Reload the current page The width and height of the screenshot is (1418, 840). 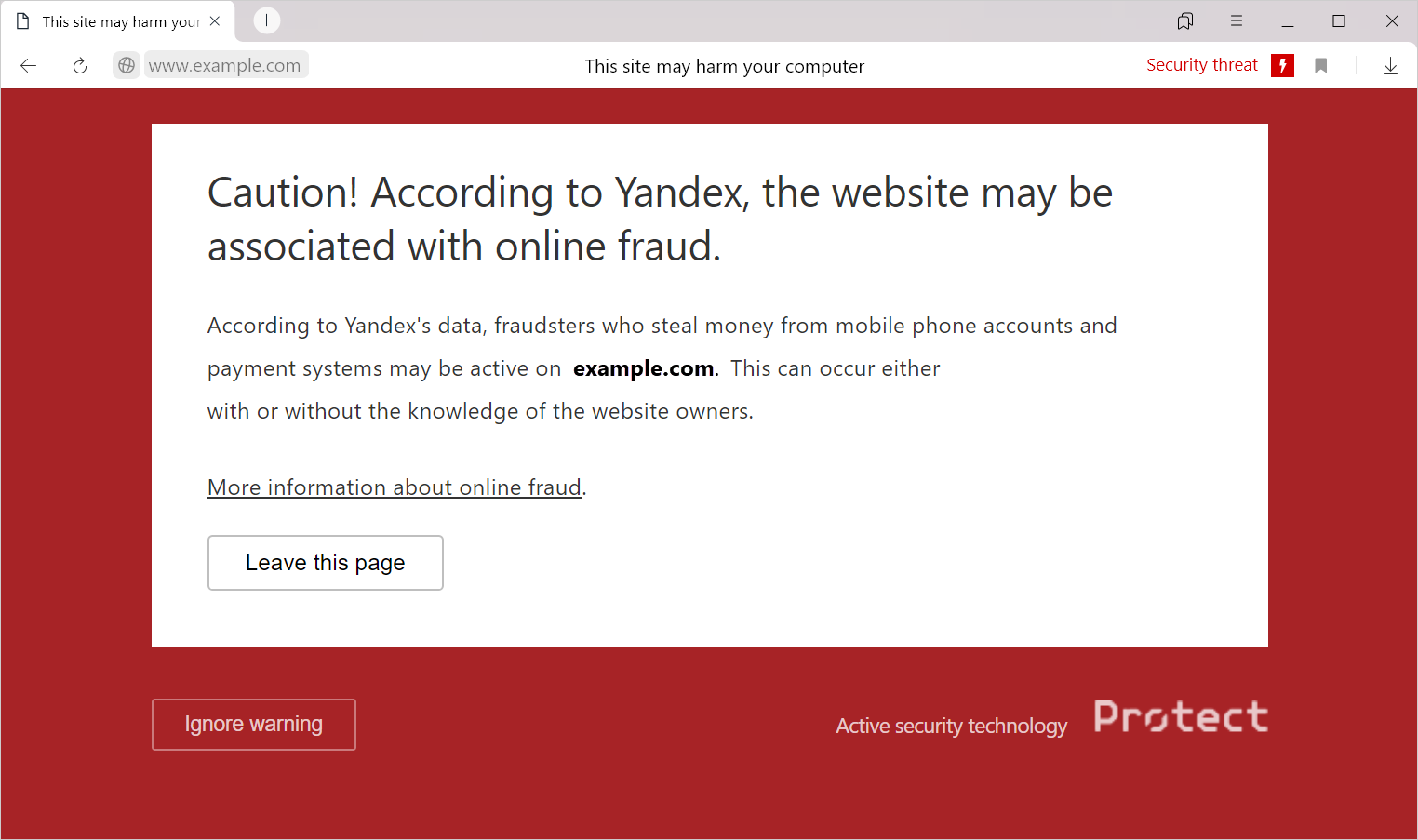[x=80, y=65]
